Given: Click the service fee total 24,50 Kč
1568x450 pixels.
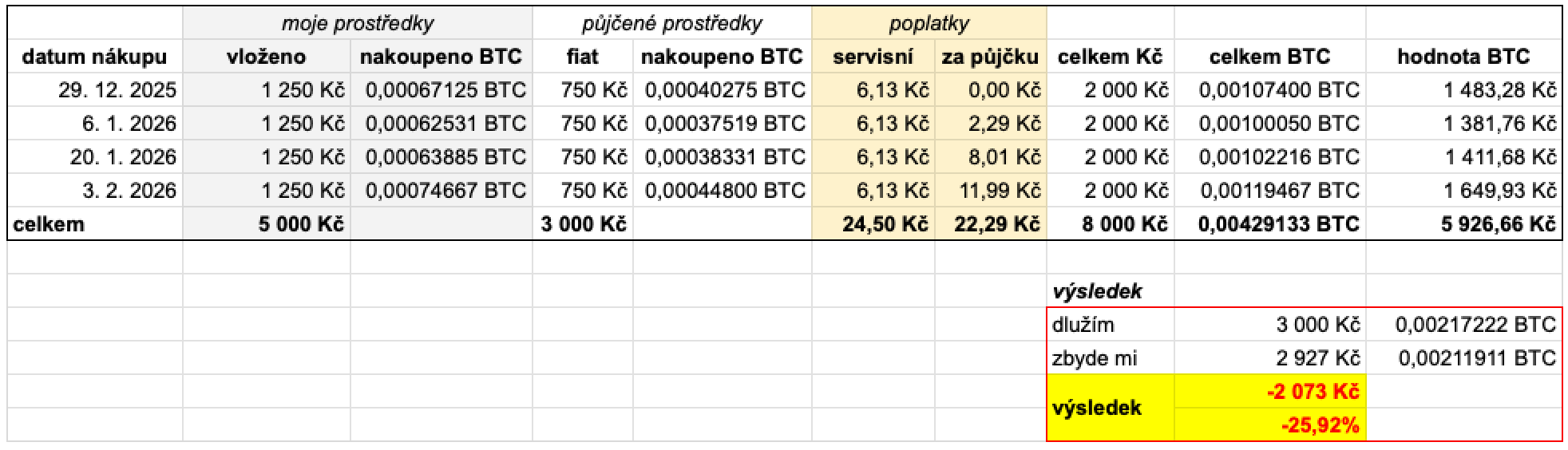Looking at the screenshot, I should coord(885,224).
